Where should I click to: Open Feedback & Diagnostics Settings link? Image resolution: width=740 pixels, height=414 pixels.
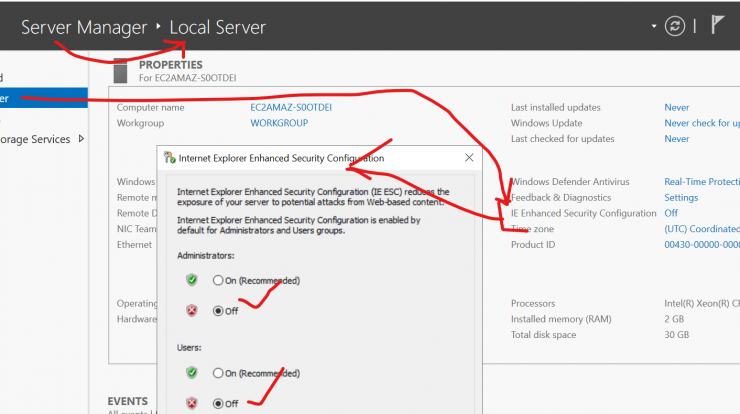[681, 197]
